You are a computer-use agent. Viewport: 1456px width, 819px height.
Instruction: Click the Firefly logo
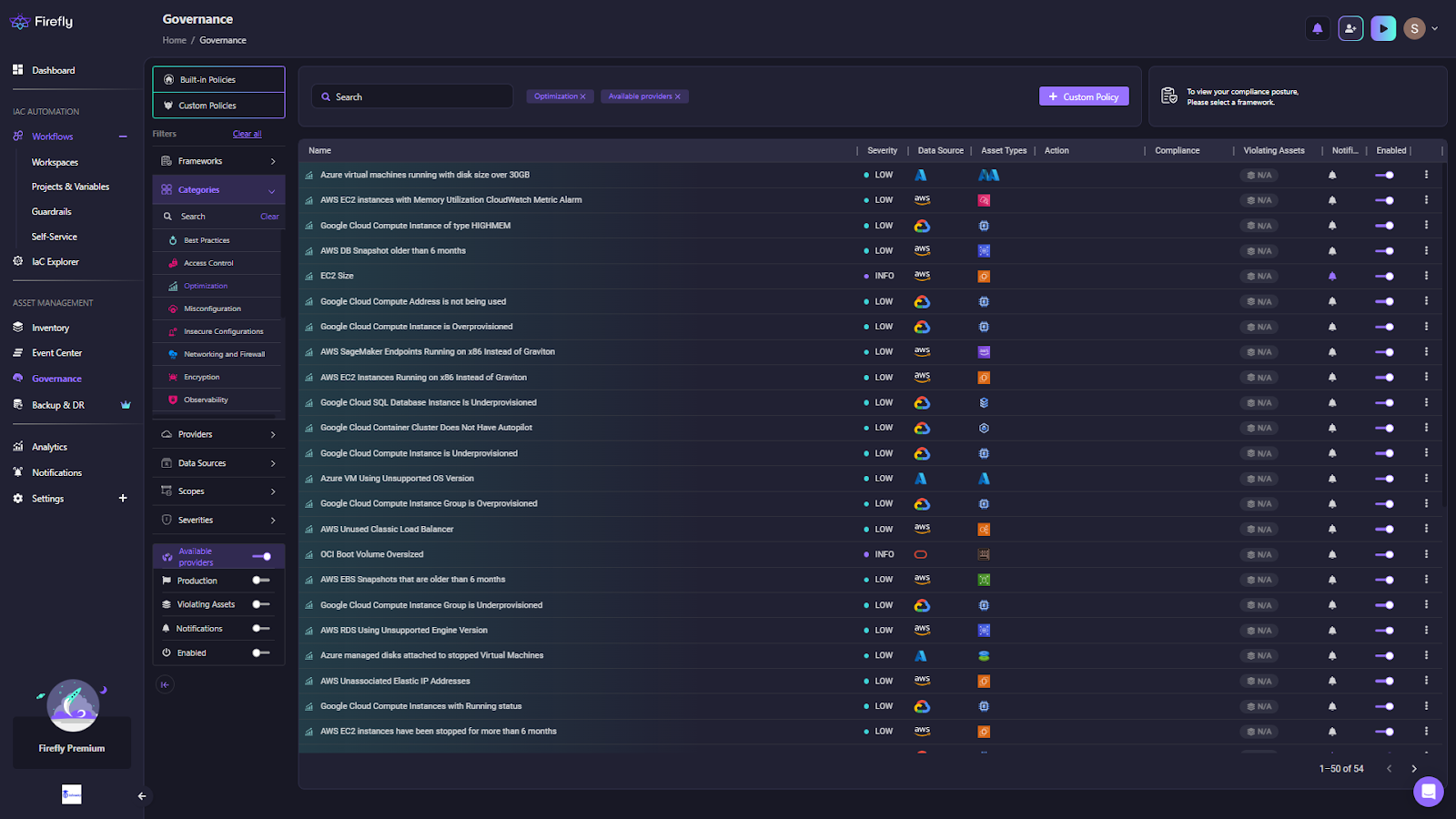pyautogui.click(x=42, y=22)
